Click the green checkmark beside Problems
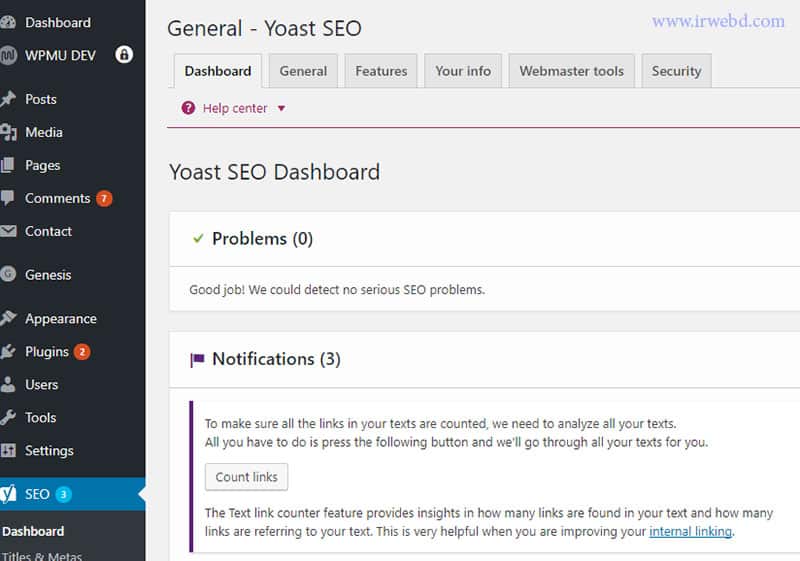800x561 pixels. point(198,238)
